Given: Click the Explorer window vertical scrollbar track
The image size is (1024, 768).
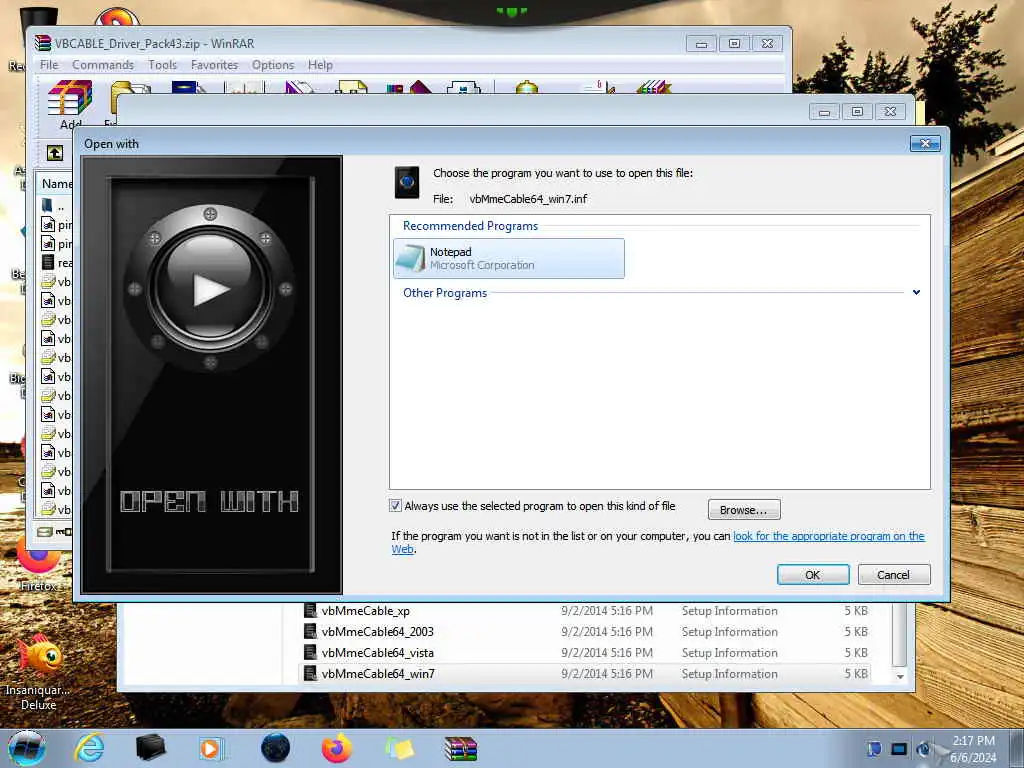Looking at the screenshot, I should 900,633.
